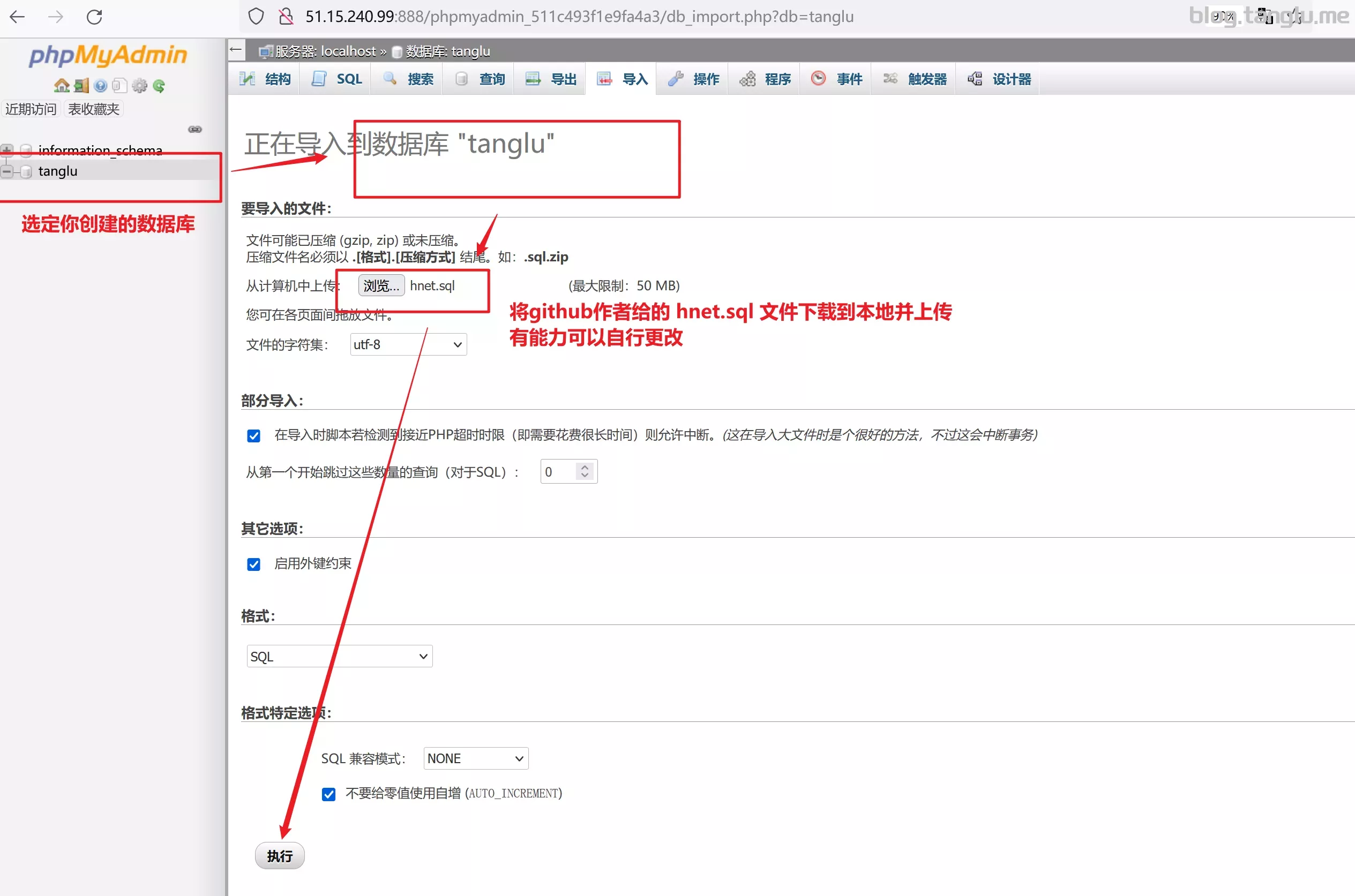Switch to the 导出 export tab
Viewport: 1355px width, 896px height.
551,79
